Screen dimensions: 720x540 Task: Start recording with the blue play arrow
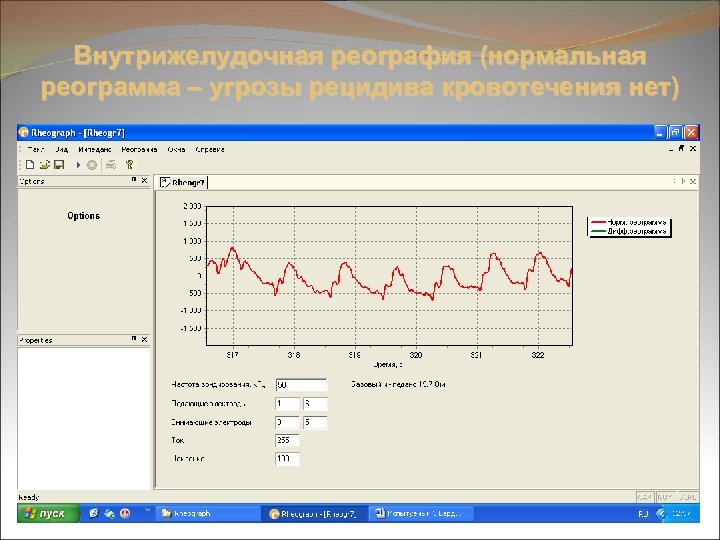coord(78,164)
